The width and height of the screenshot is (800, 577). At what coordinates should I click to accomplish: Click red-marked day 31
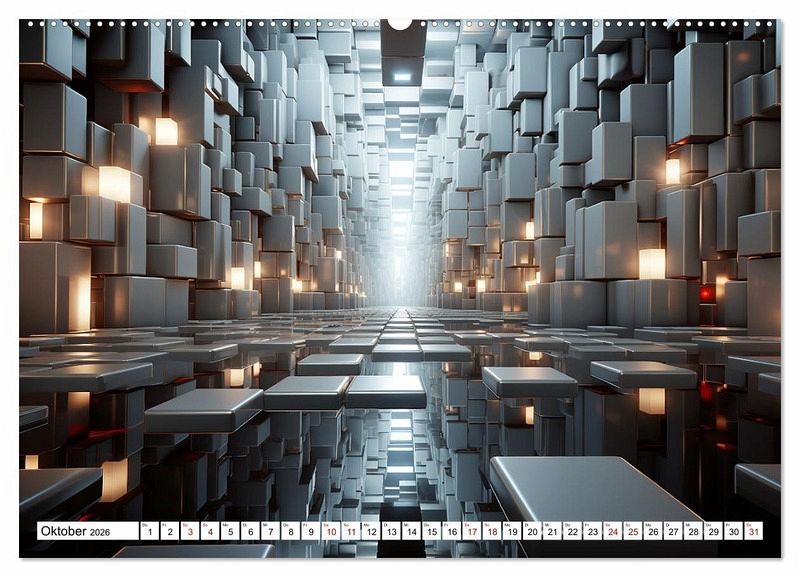(752, 531)
